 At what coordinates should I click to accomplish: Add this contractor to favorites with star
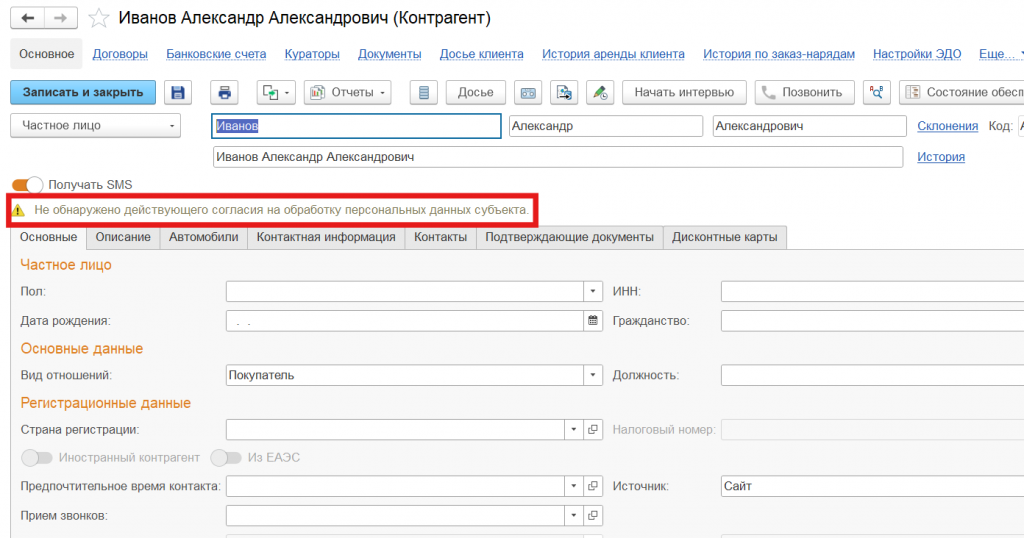(99, 19)
